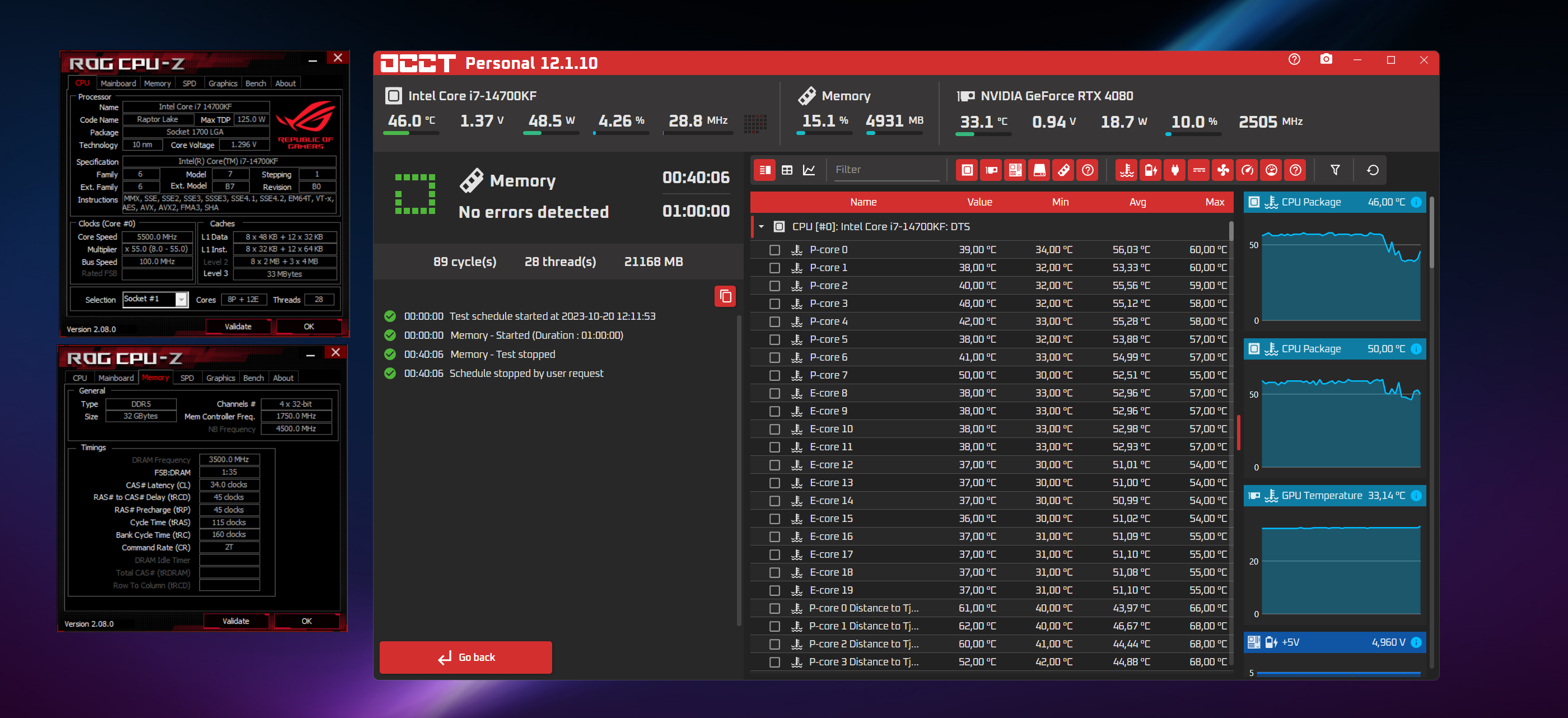Copy the test log with the clipboard icon
The image size is (1568, 718).
[725, 297]
